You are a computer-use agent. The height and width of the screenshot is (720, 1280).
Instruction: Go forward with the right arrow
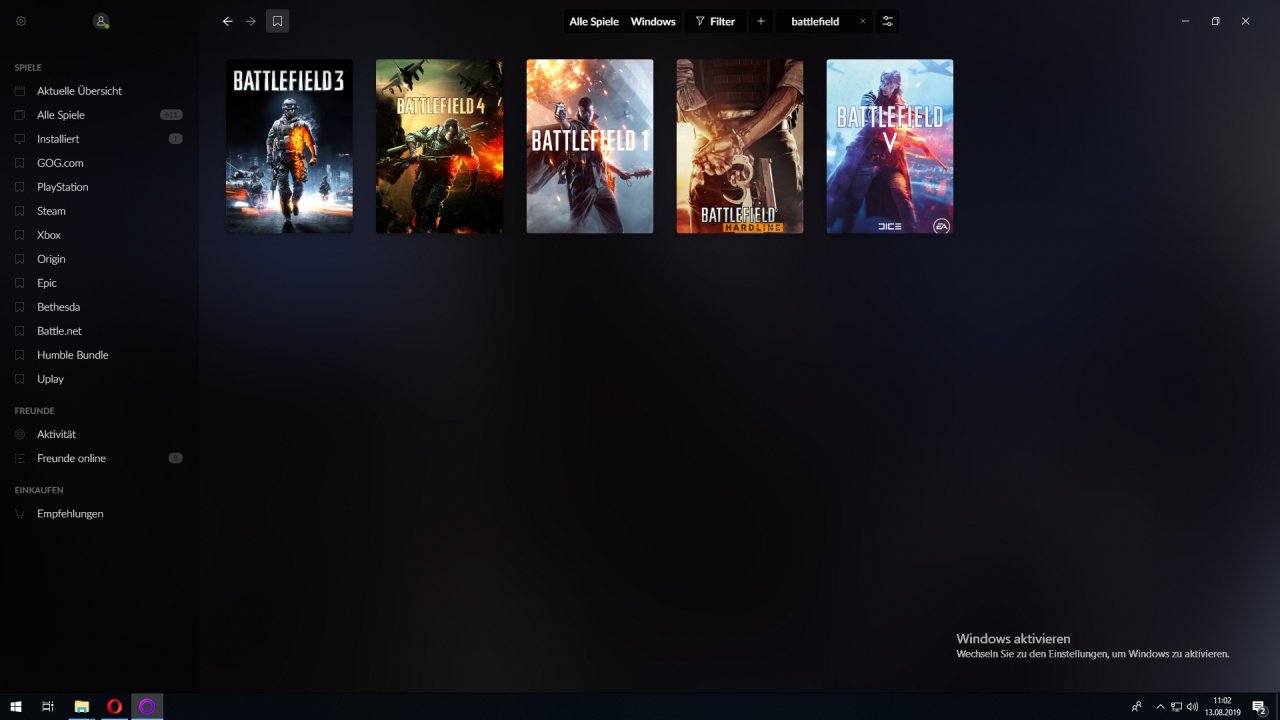pos(251,21)
